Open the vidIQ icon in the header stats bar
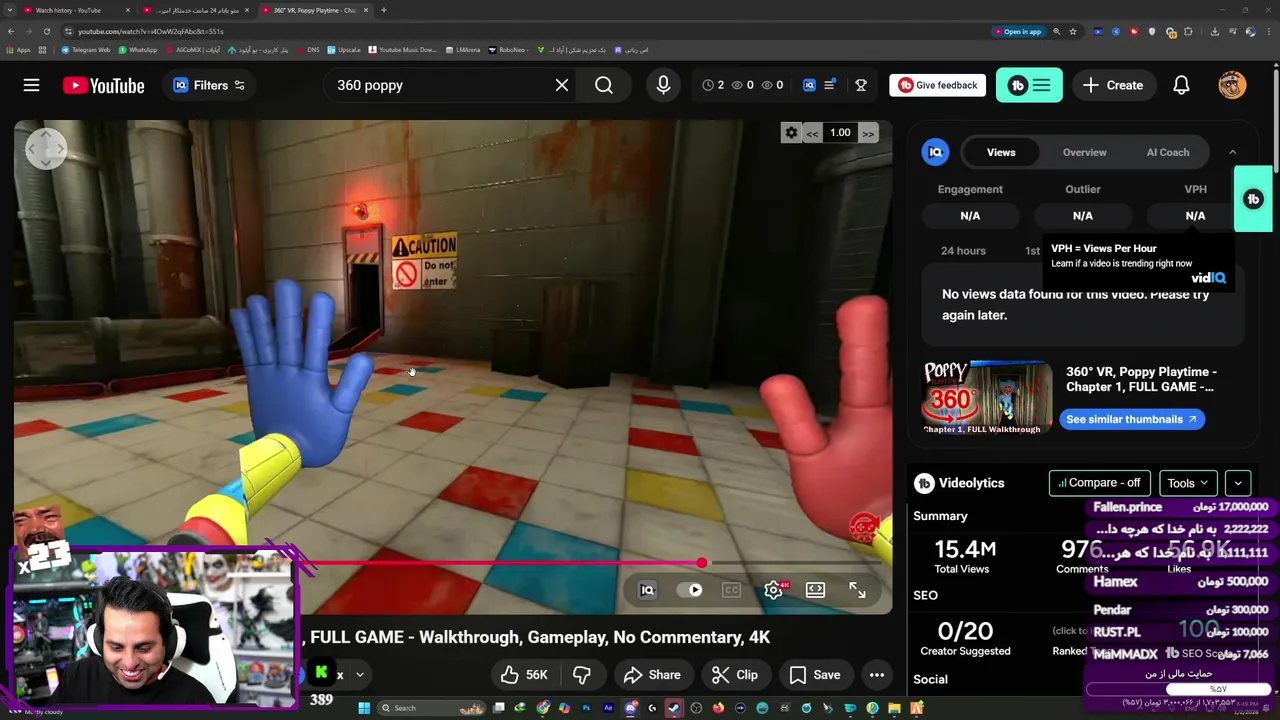 (x=809, y=85)
